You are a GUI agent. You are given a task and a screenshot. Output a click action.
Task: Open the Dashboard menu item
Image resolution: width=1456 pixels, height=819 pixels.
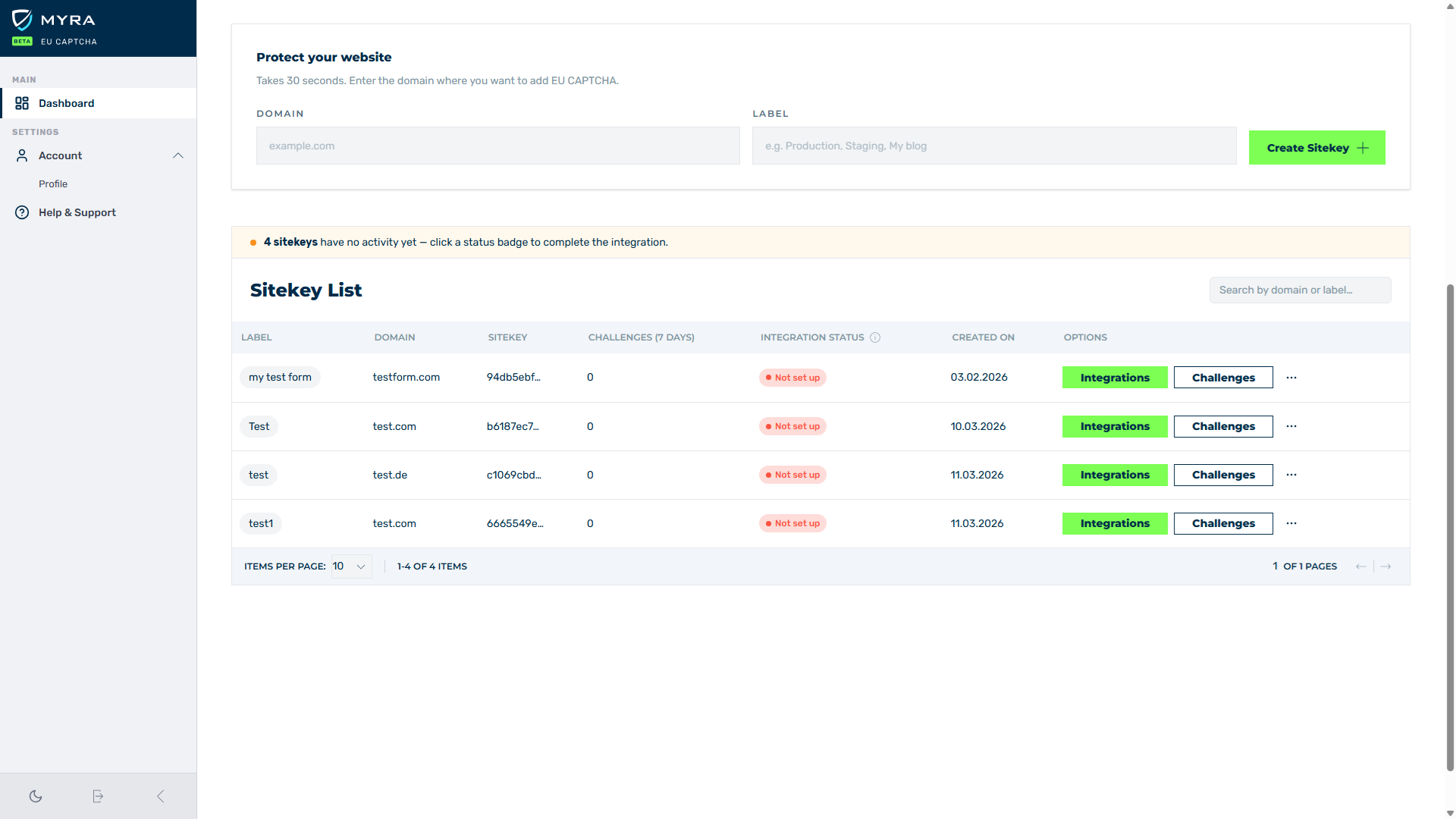point(67,103)
